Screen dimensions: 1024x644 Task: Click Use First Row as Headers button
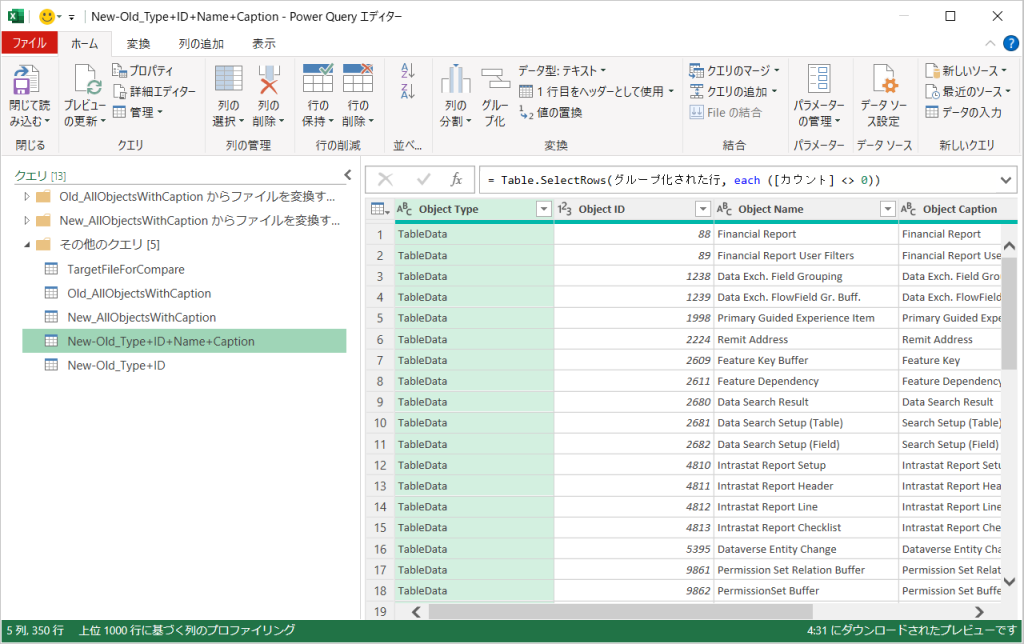(597, 91)
